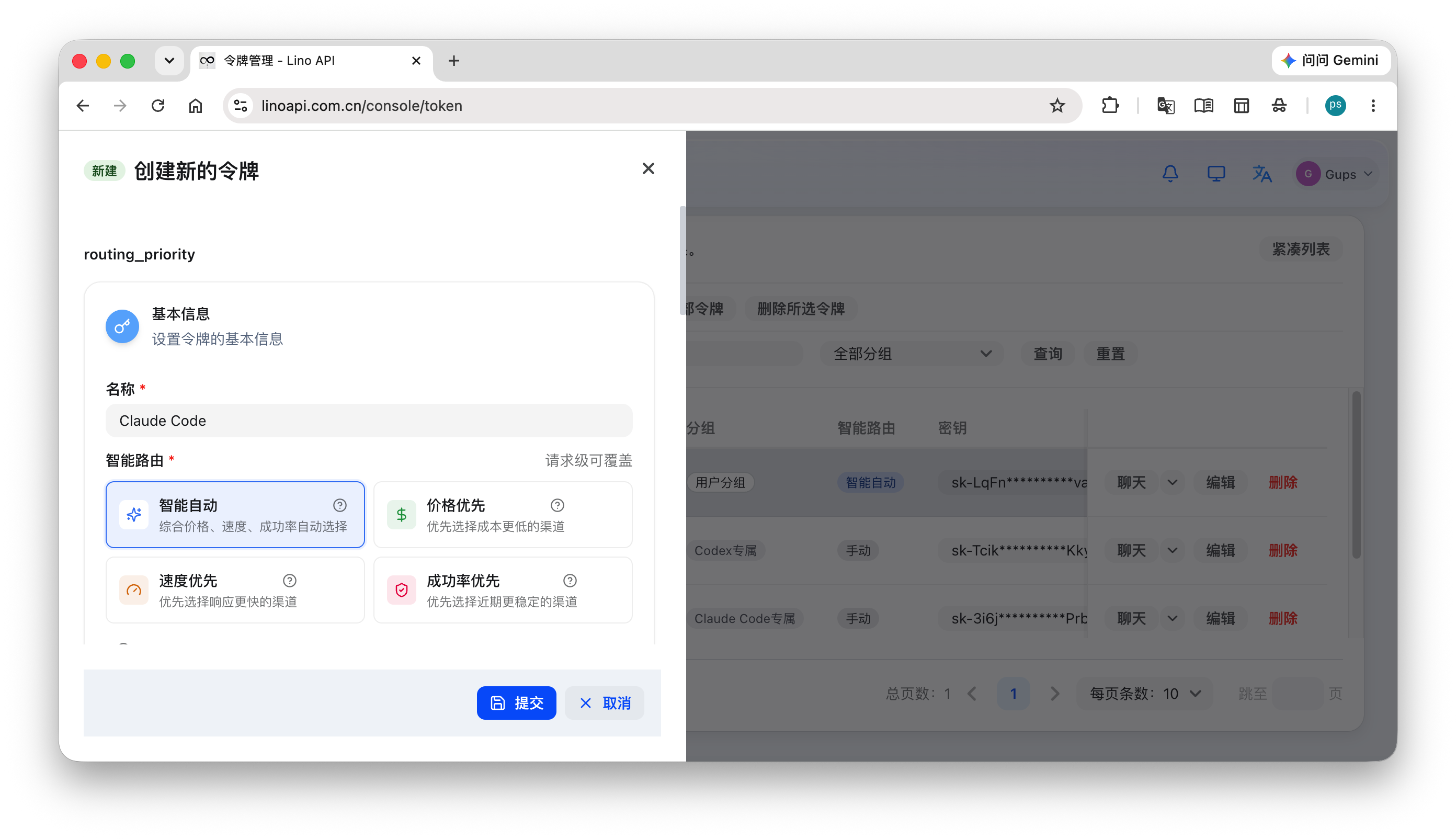Viewport: 1456px width, 839px height.
Task: Close the create token panel with X
Action: 648,168
